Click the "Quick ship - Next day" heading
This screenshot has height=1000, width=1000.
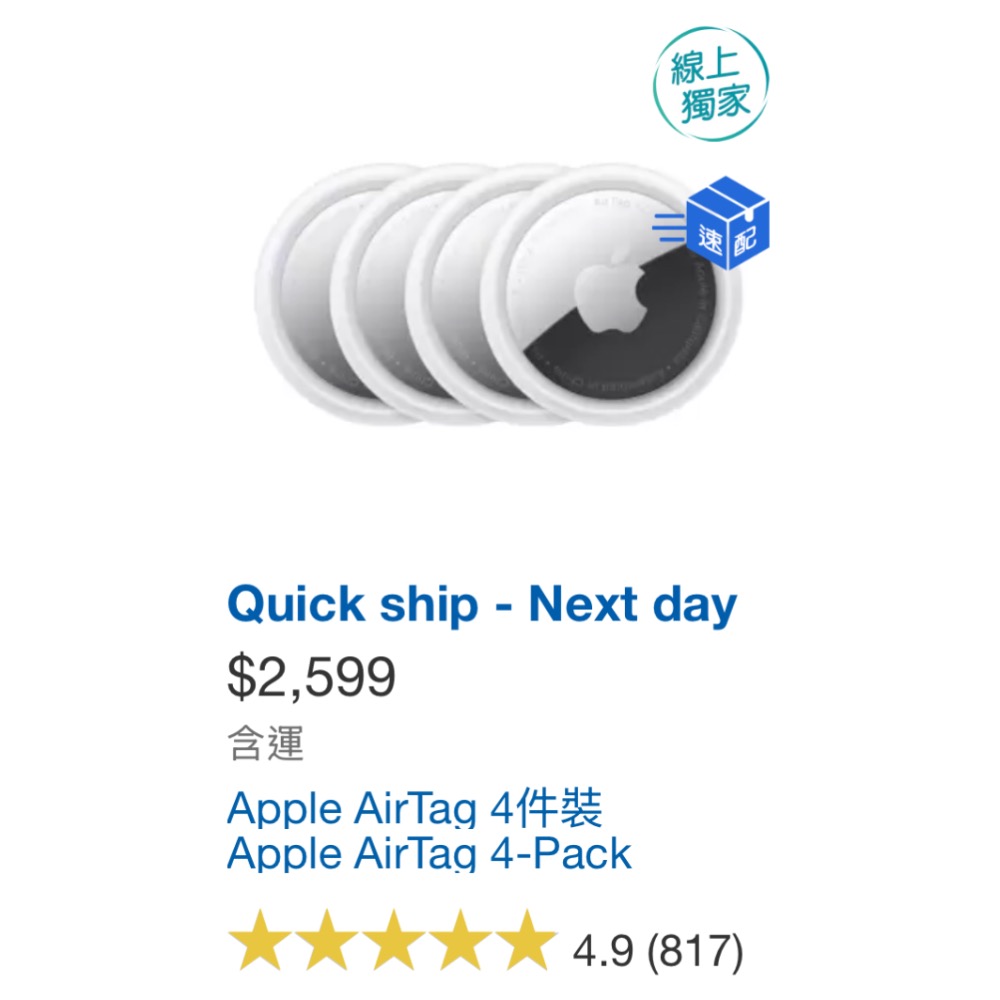pos(481,604)
